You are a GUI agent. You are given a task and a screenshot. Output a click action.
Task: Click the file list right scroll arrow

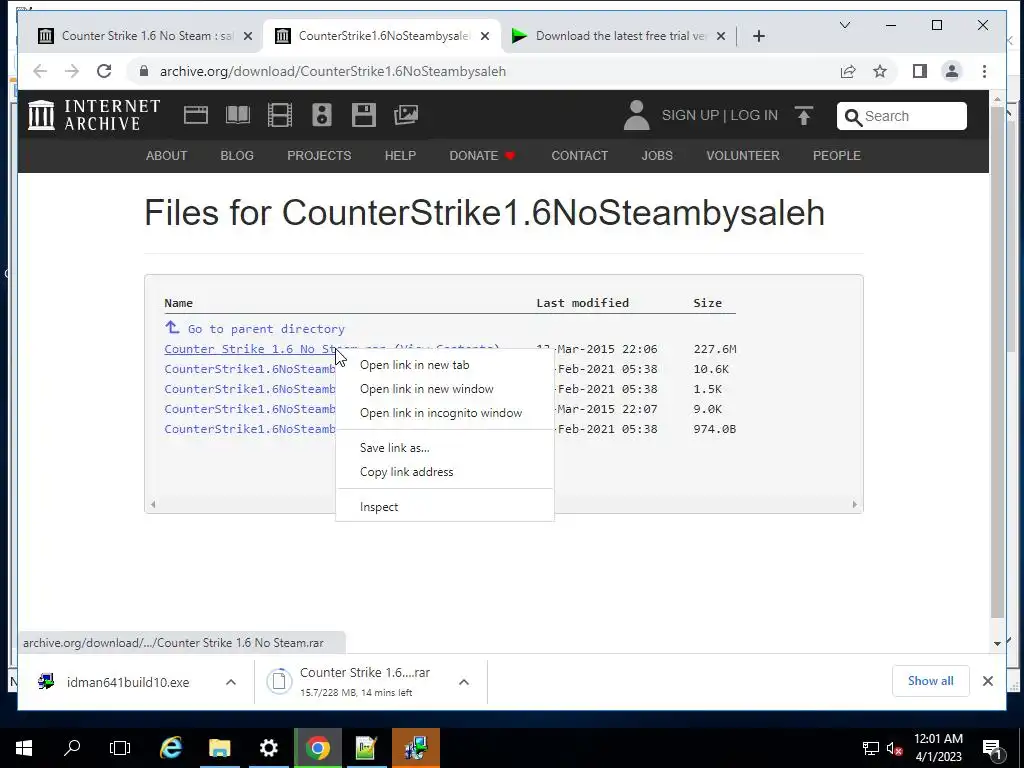click(854, 504)
